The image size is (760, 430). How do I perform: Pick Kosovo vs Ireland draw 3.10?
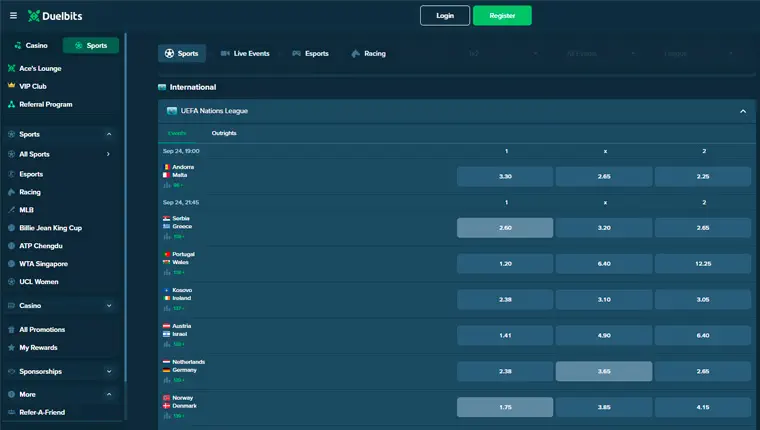point(604,300)
